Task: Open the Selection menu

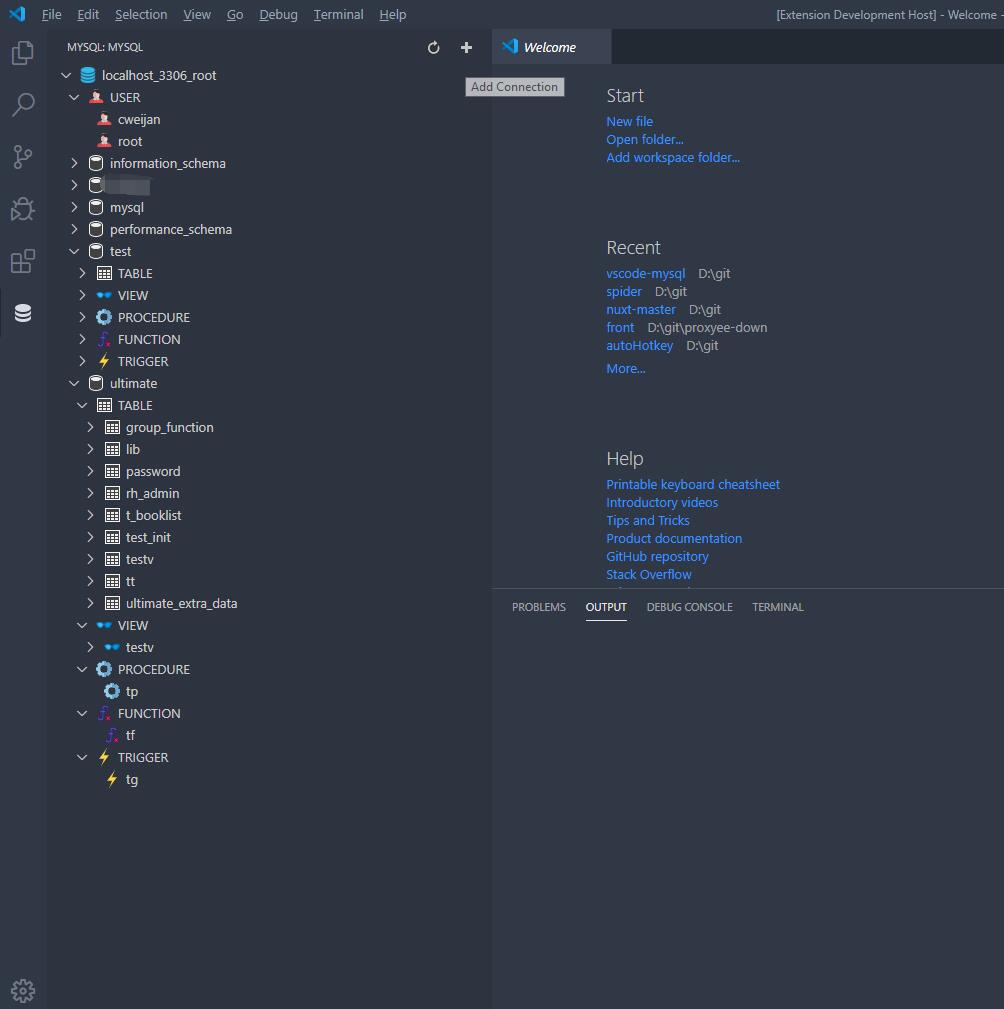Action: click(141, 14)
